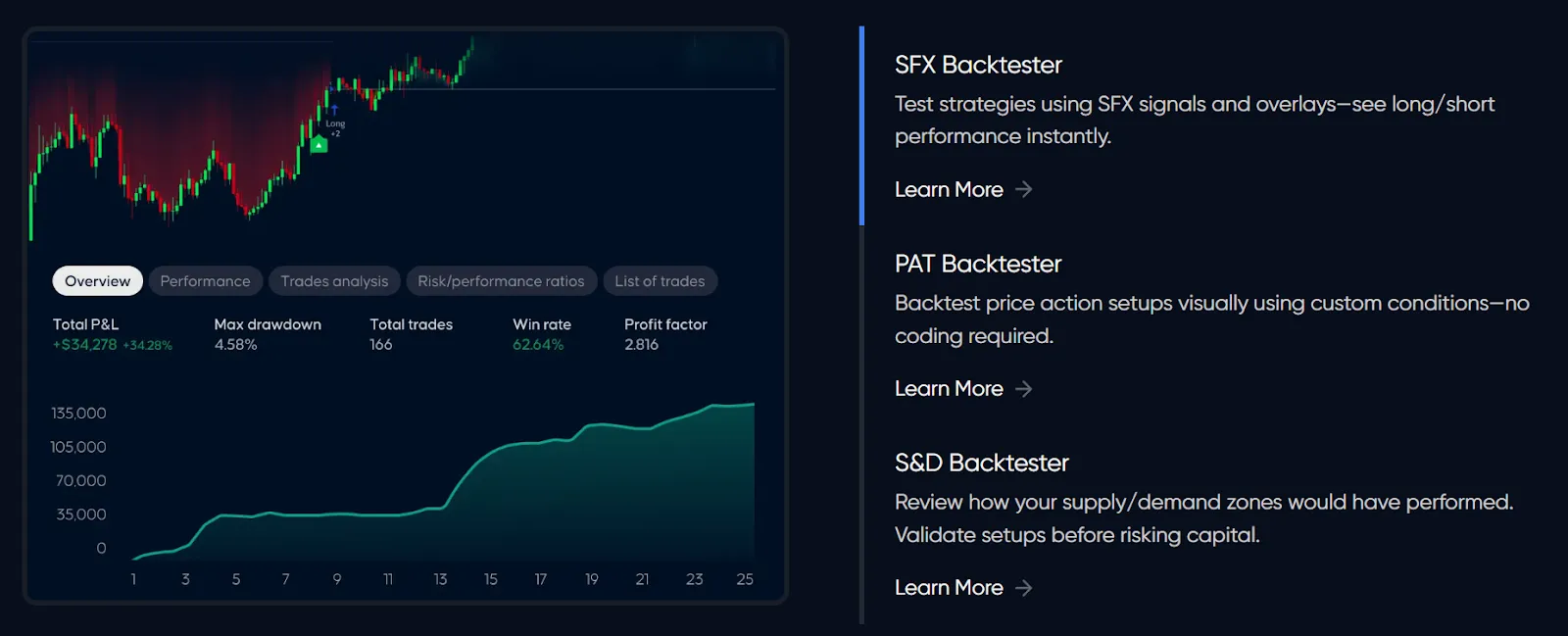Click the 70,000 y-axis label
Image resolution: width=1568 pixels, height=636 pixels.
[80, 481]
